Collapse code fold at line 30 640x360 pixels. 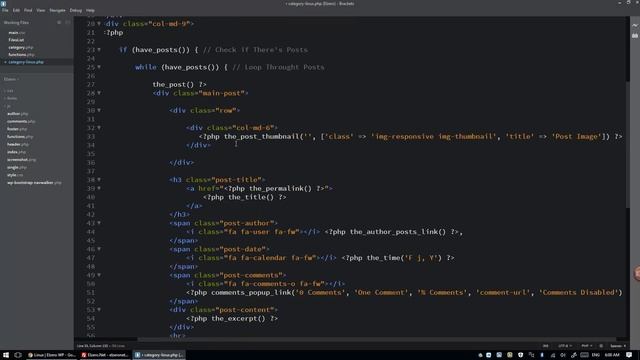[x=99, y=110]
